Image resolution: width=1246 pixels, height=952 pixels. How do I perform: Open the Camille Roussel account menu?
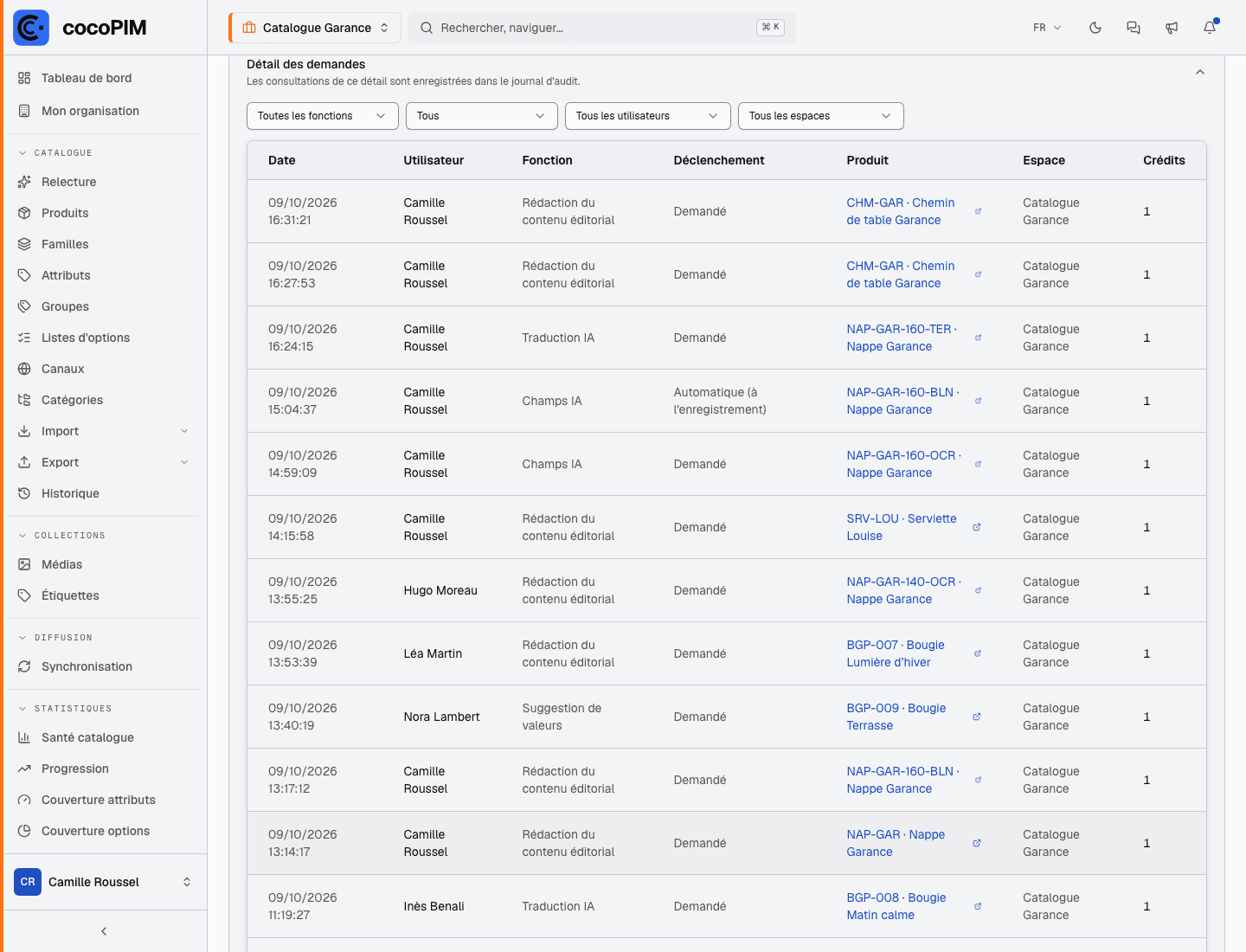click(104, 882)
